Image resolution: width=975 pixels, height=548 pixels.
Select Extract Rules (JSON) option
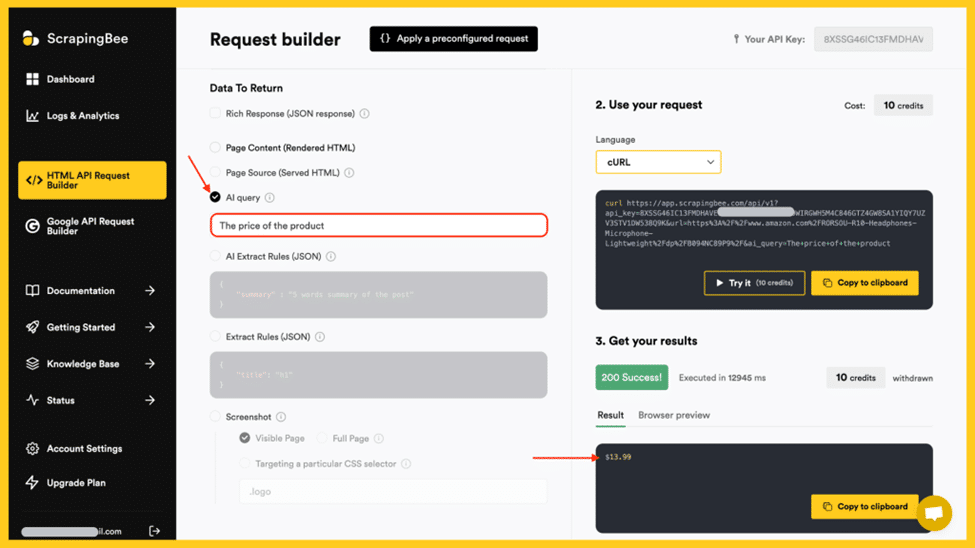coord(215,337)
